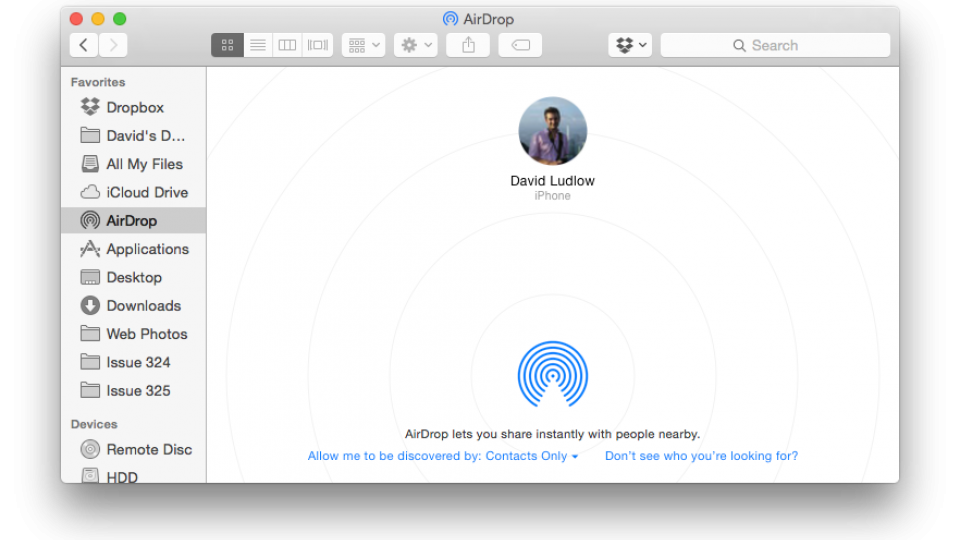Click the Devices section header
Screen dimensions: 960x540
point(94,424)
